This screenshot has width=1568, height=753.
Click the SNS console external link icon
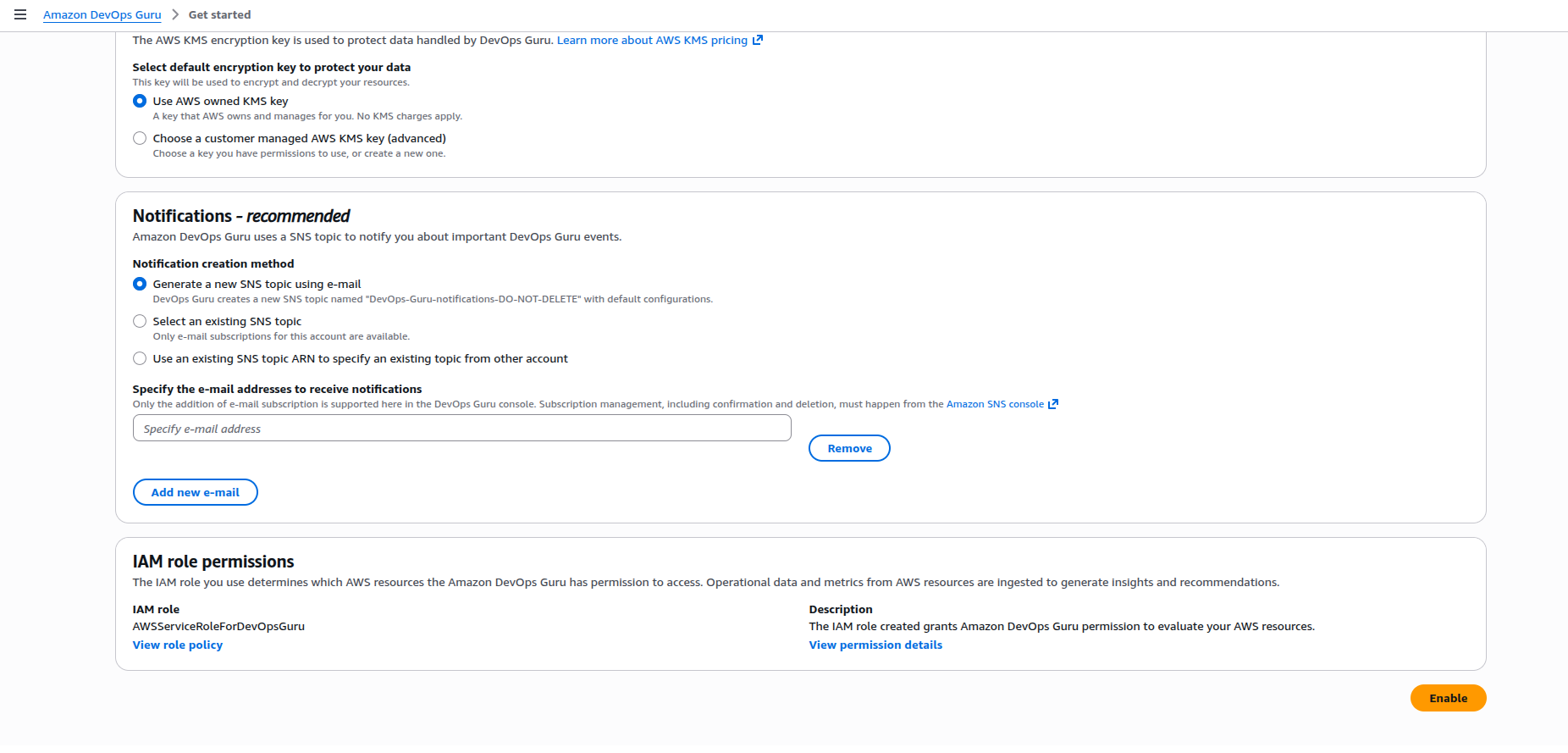[1053, 404]
